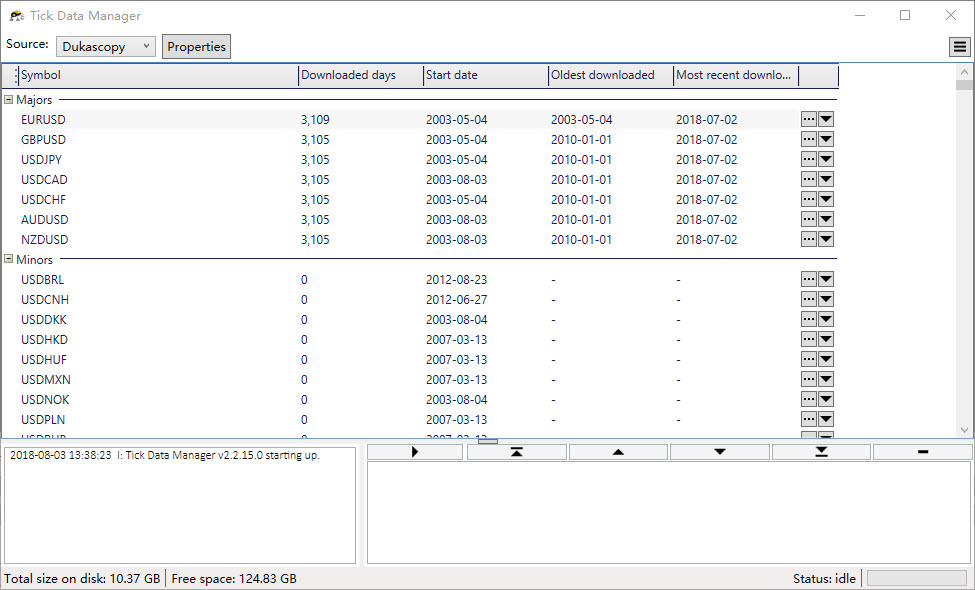Open the ellipsis options for USDJPY
Screen dimensions: 975x590
809,159
